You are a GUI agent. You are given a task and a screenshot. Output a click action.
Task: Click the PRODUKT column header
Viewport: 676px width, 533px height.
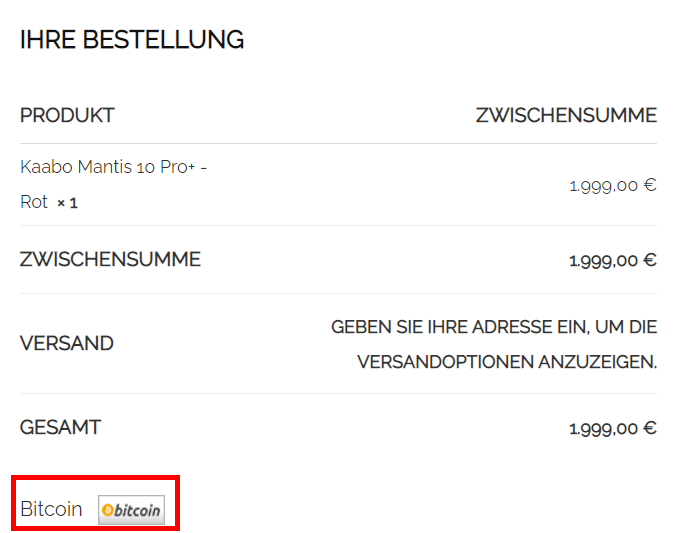pyautogui.click(x=67, y=115)
